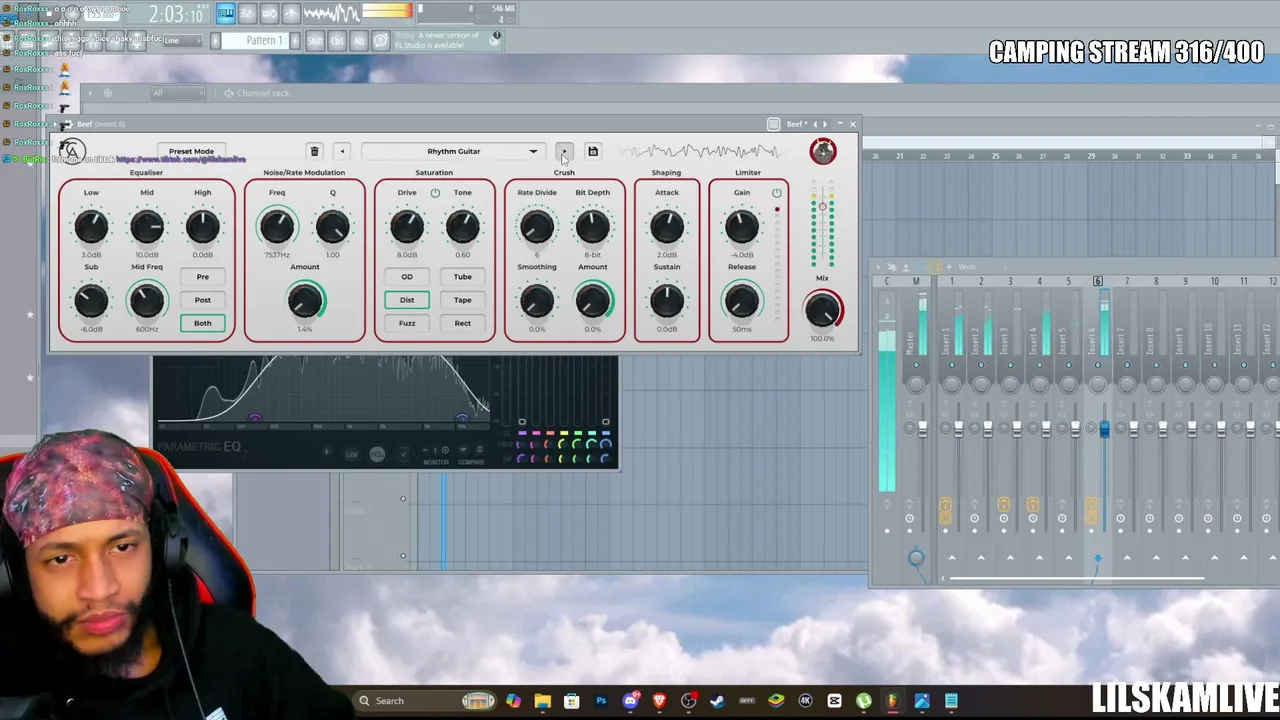Click the Preset Mode button

pyautogui.click(x=191, y=151)
